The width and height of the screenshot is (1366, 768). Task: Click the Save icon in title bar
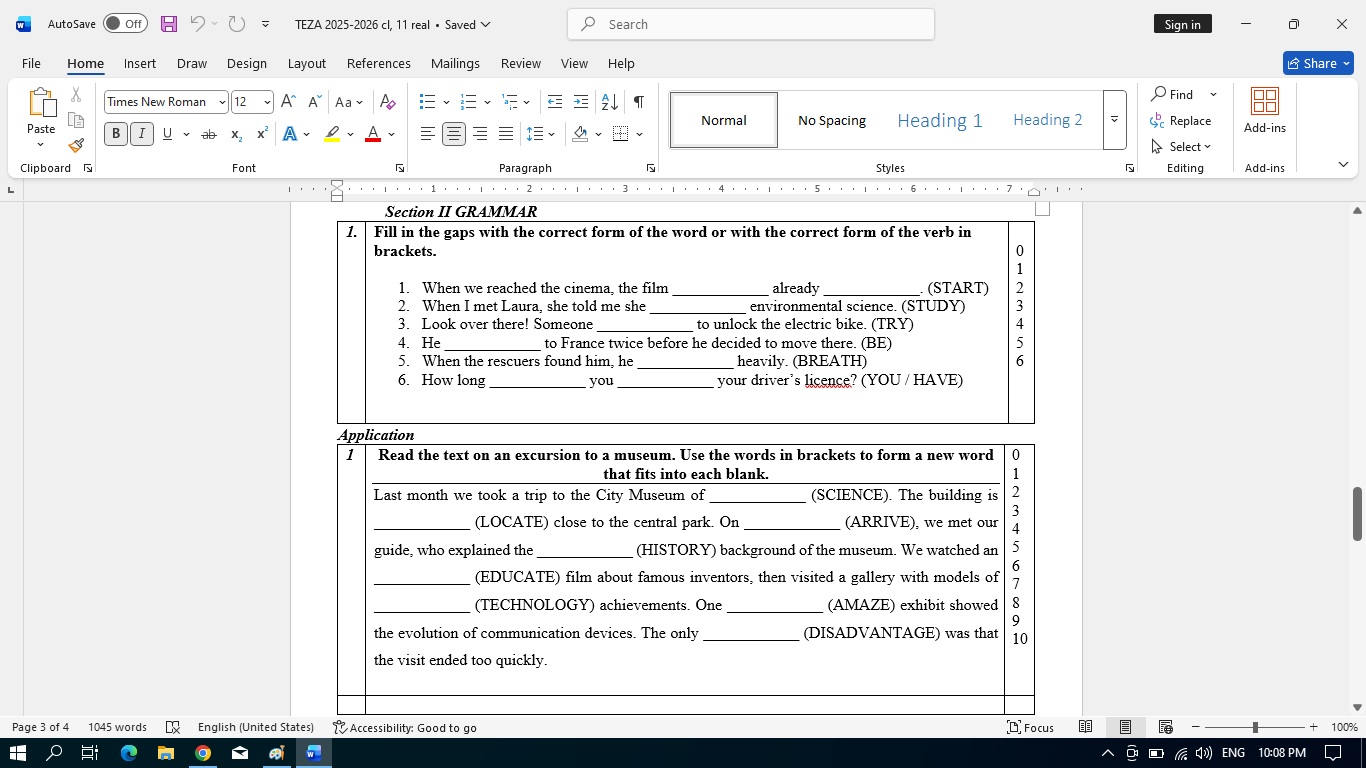(168, 24)
